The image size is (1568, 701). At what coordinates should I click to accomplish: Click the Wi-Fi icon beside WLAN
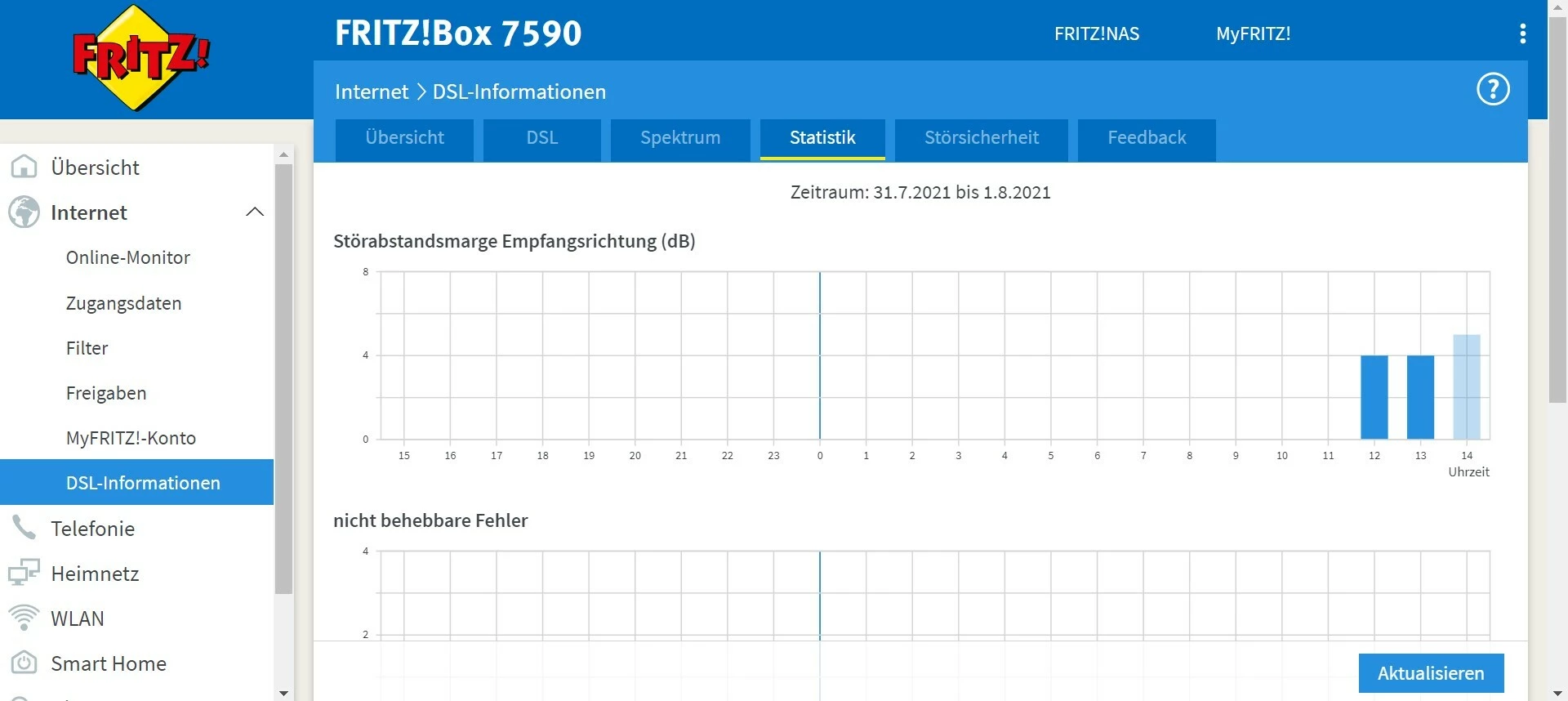pos(24,618)
